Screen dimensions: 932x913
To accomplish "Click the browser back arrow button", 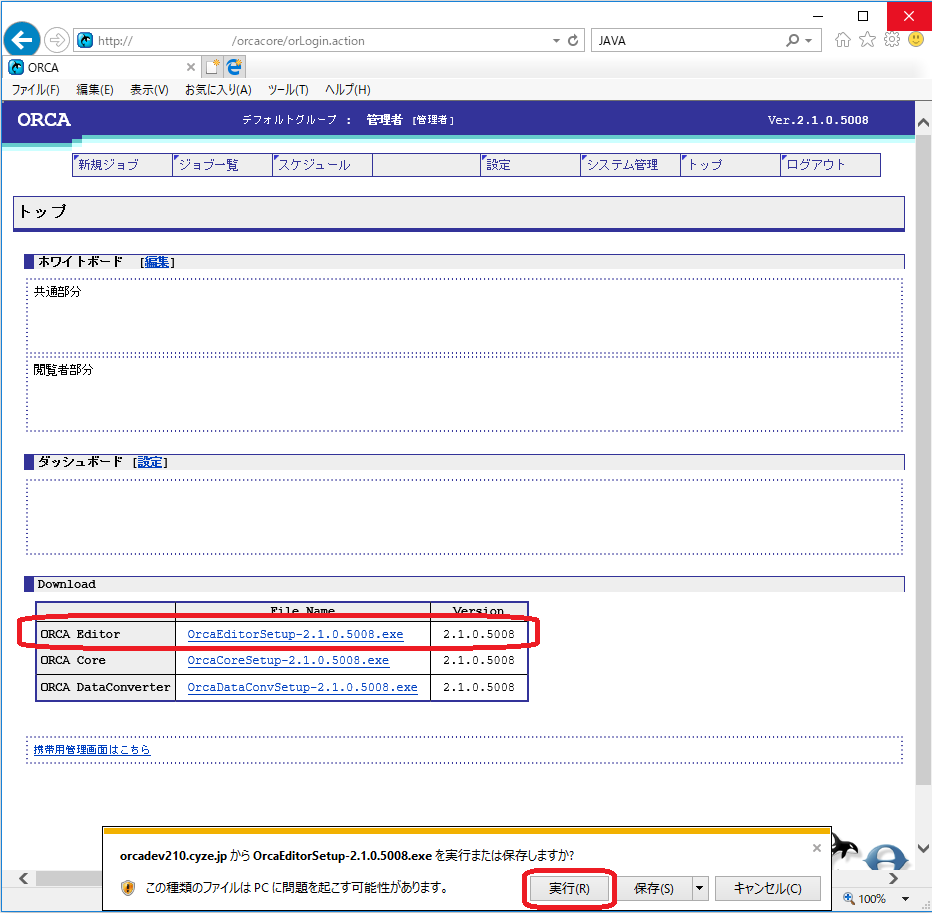I will click(x=22, y=40).
